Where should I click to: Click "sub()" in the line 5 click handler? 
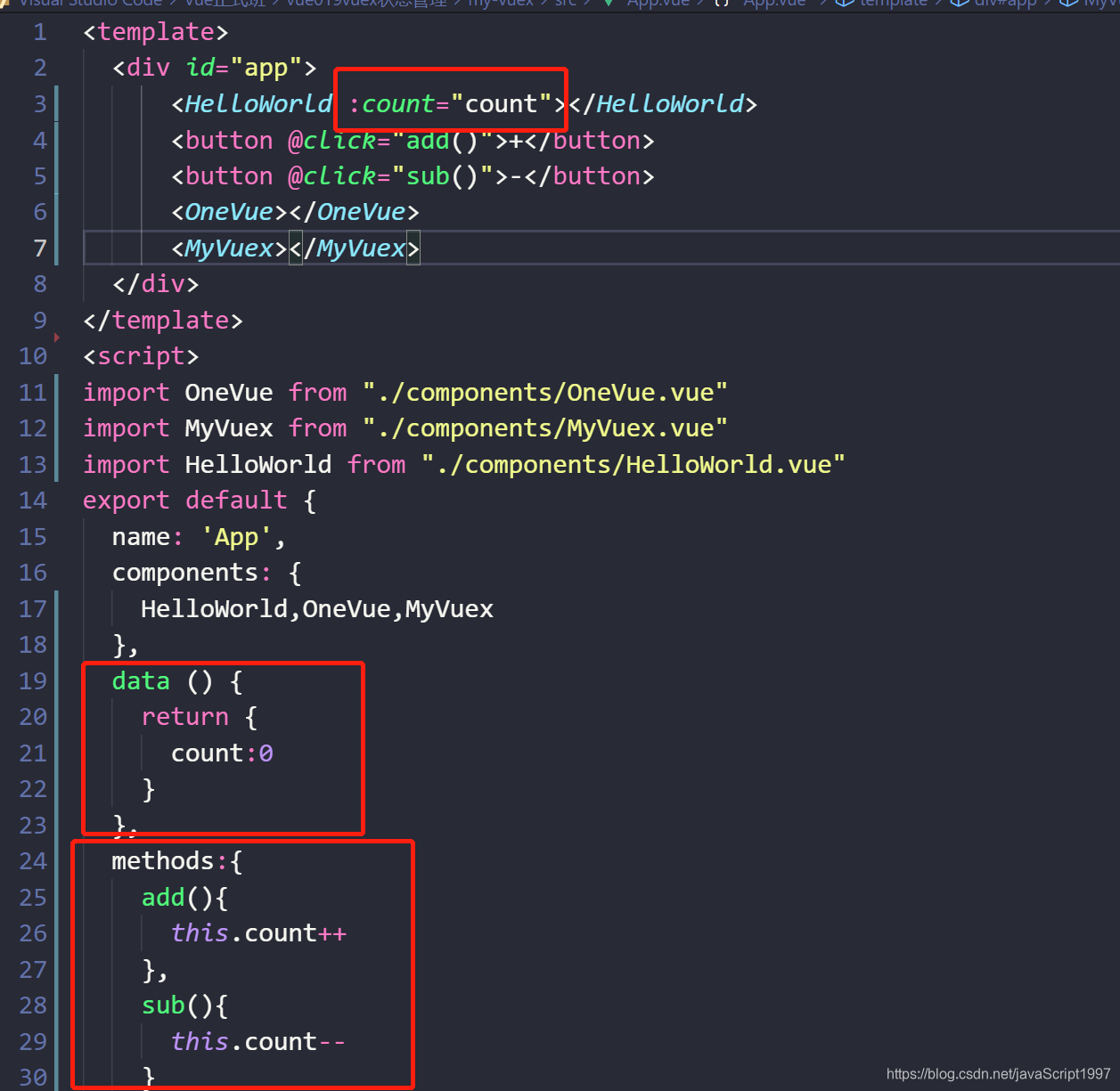[443, 176]
